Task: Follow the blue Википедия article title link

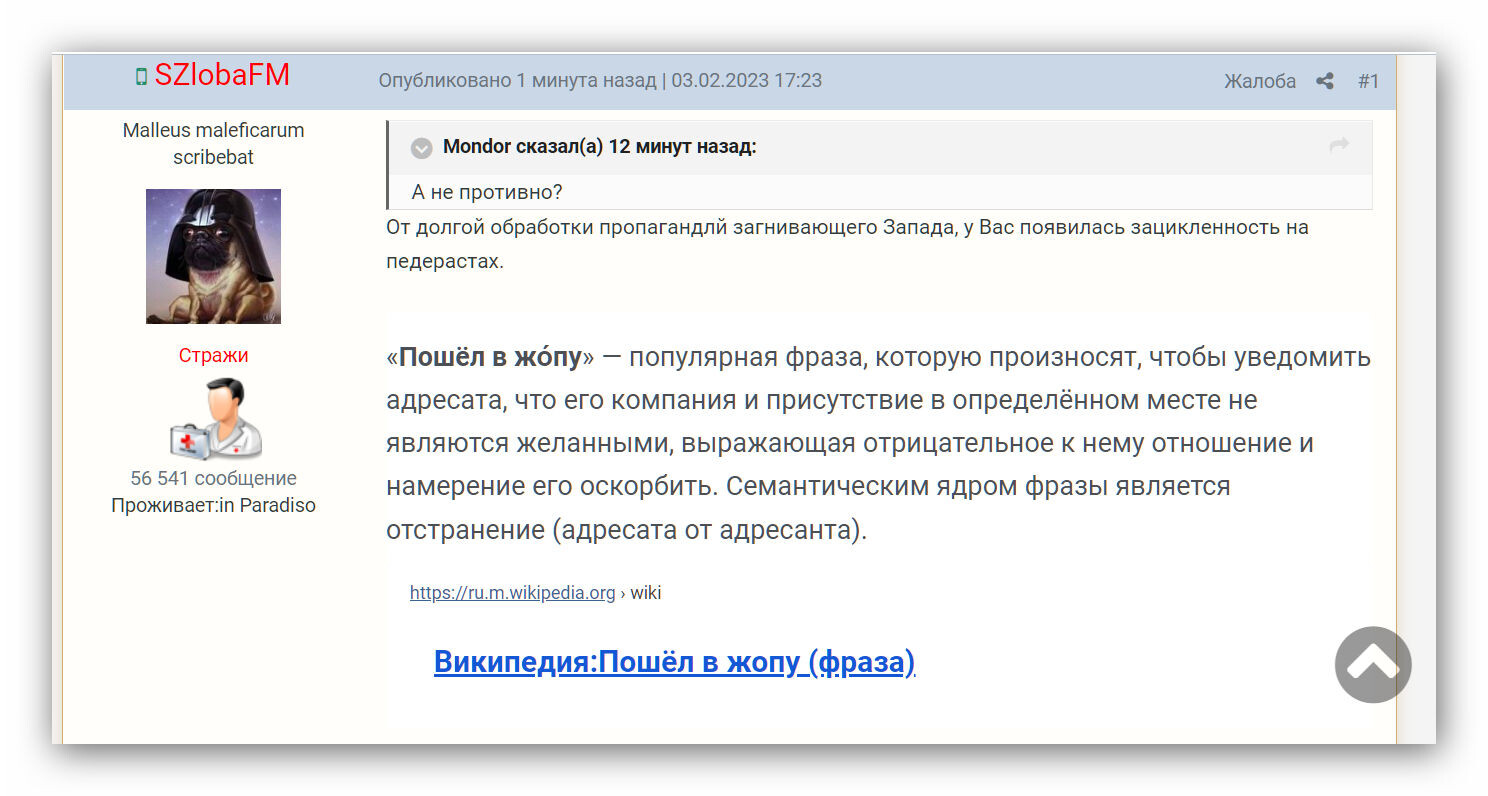Action: pos(674,662)
